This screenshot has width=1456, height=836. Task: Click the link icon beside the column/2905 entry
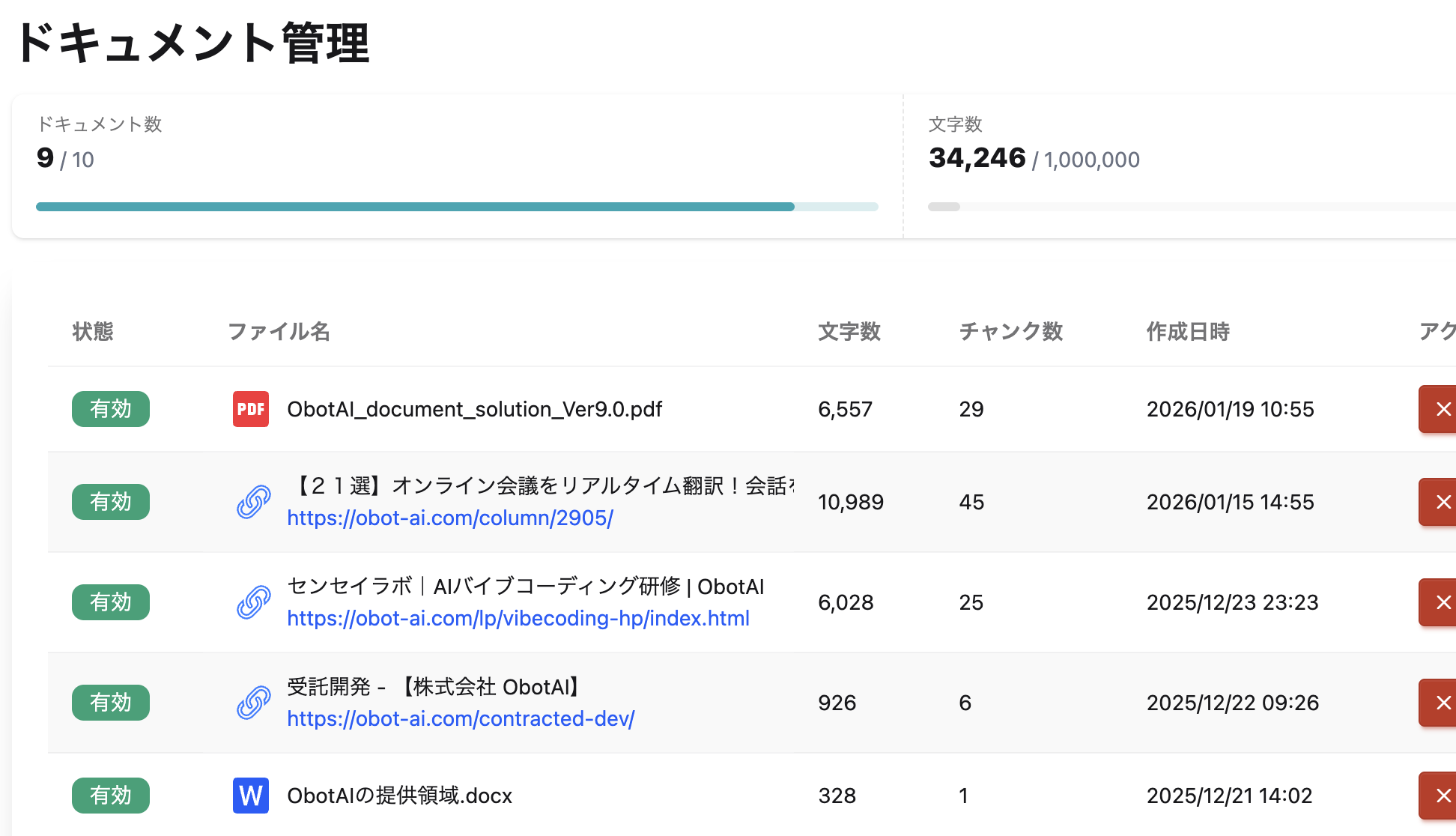click(x=253, y=502)
